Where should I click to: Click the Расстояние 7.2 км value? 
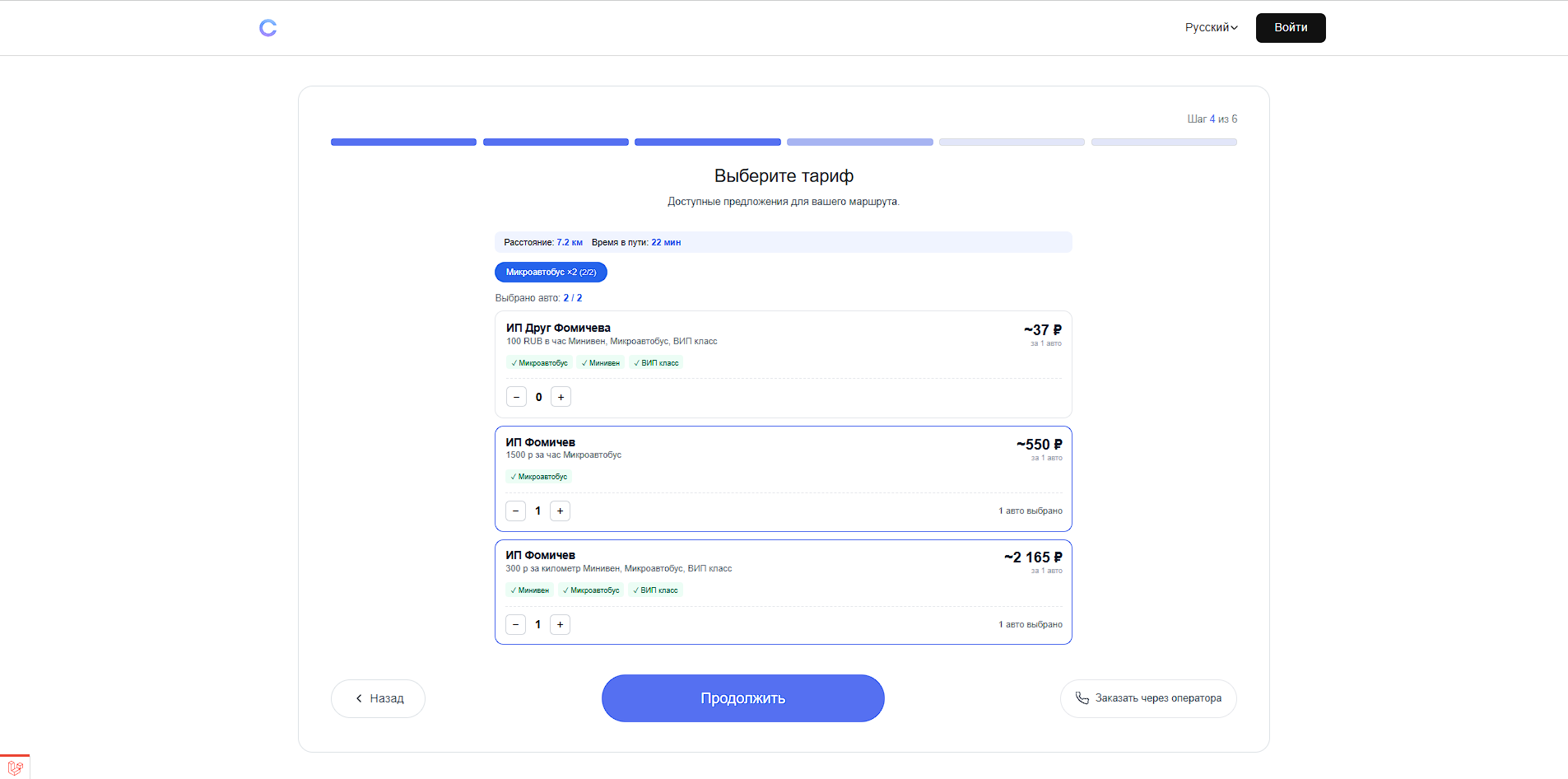(570, 242)
